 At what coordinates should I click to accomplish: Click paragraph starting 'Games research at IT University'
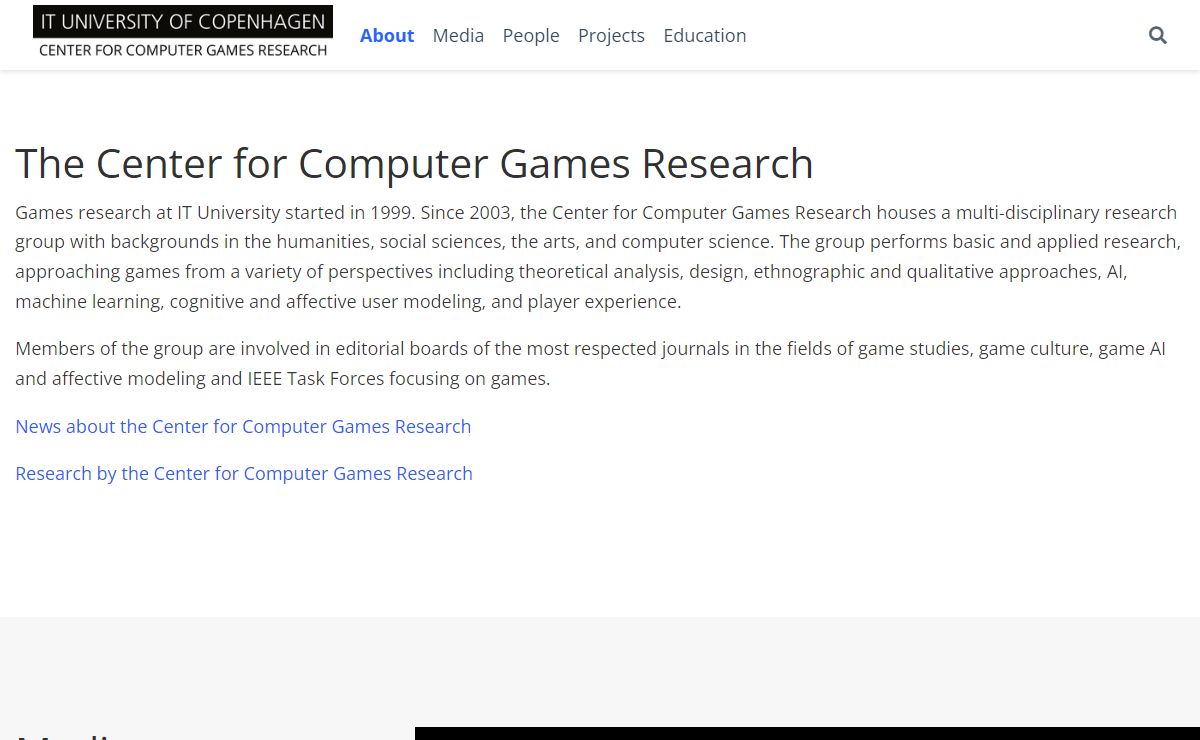click(598, 257)
